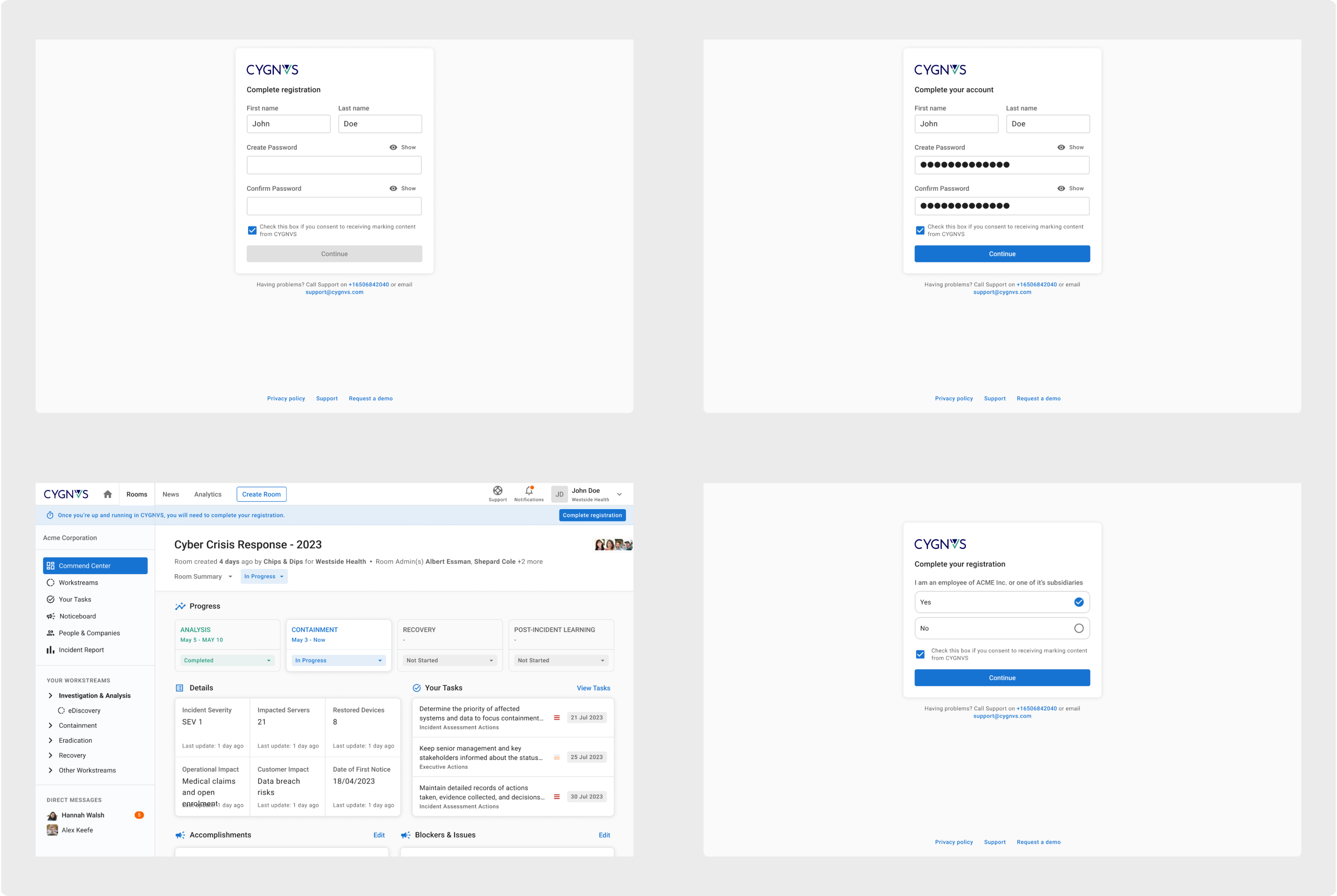Select Acme Corporation in sidebar
The height and width of the screenshot is (896, 1337).
coord(70,538)
